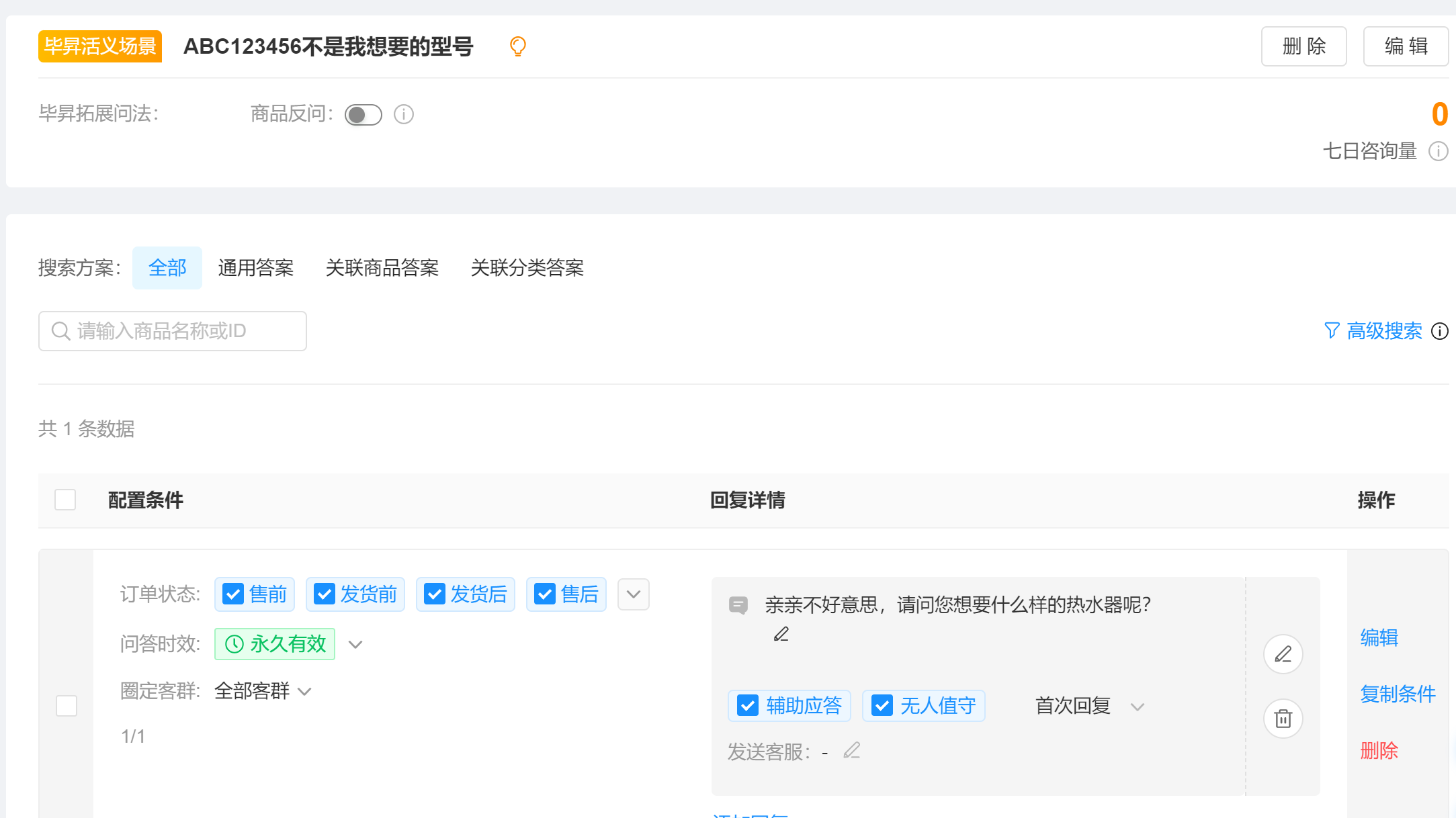The width and height of the screenshot is (1456, 818).
Task: Uncheck the 发货前 order status checkbox
Action: [x=324, y=594]
